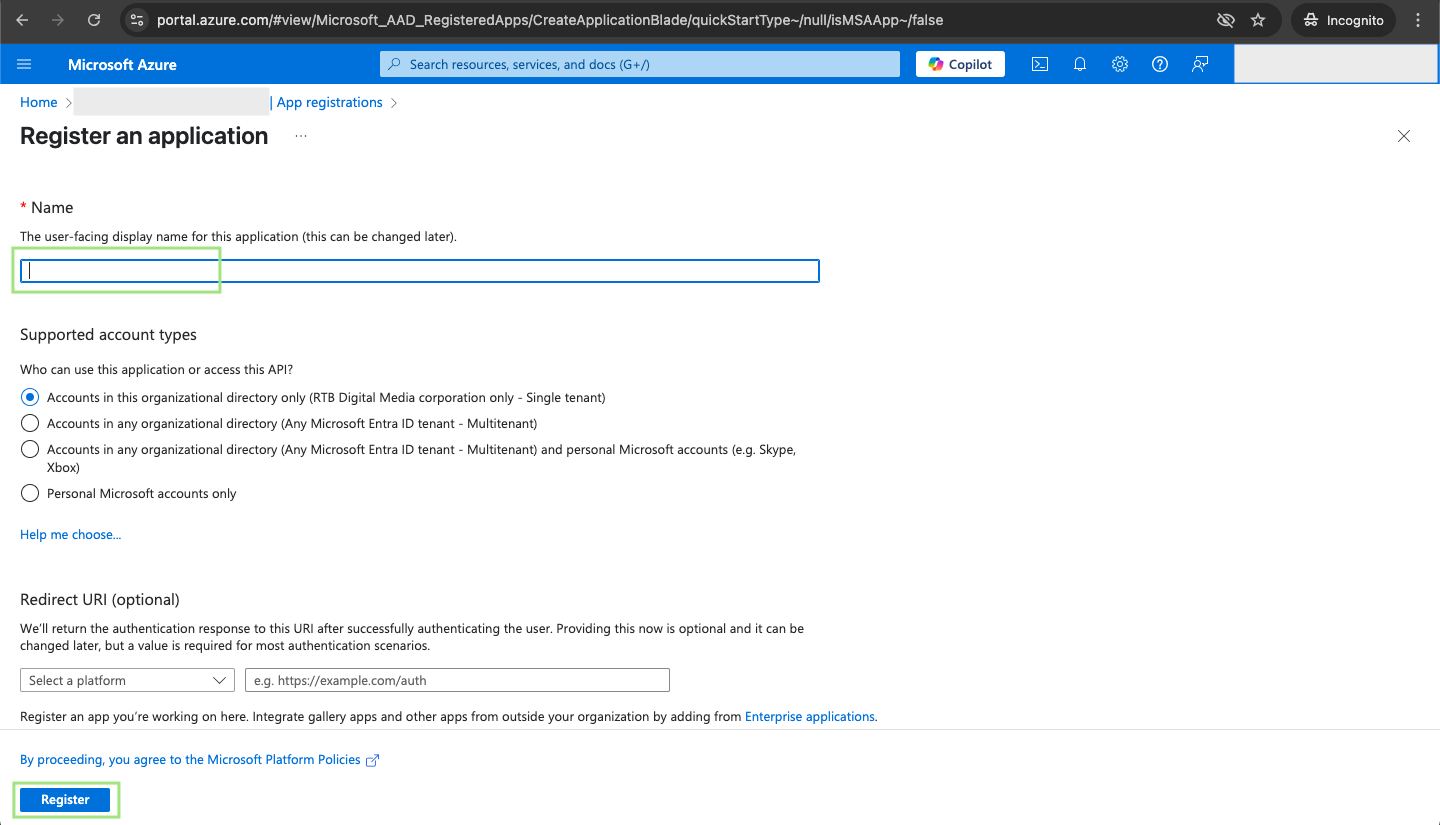Screen dimensions: 1440x825
Task: Open the Azure portal hamburger menu
Action: pos(25,64)
